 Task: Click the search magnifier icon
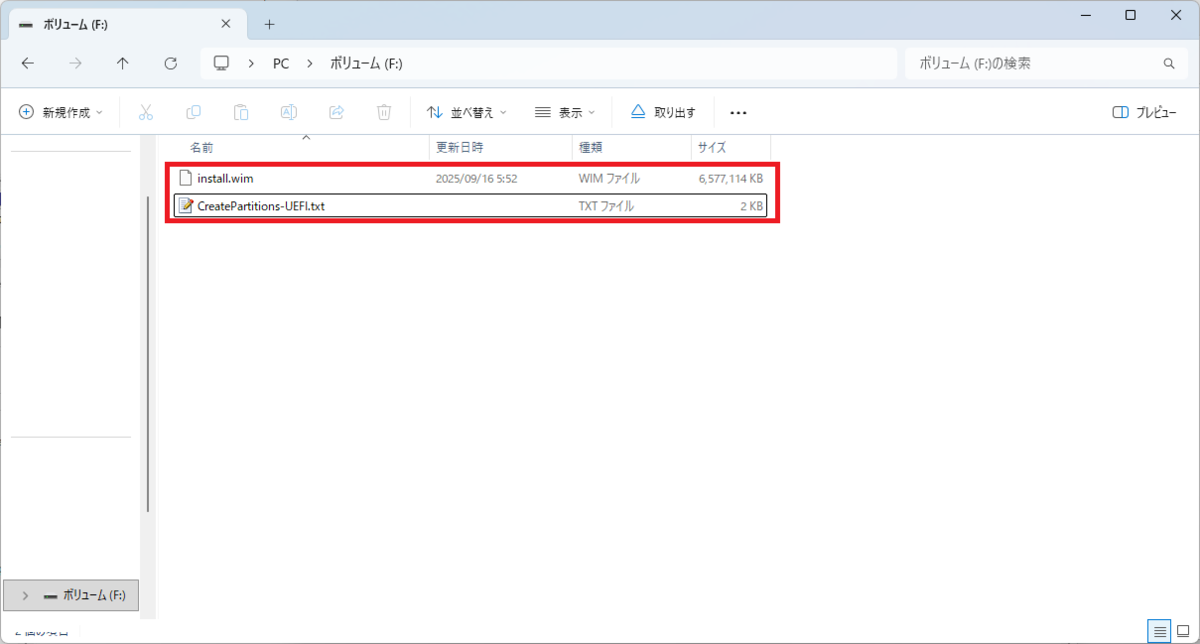pyautogui.click(x=1169, y=63)
